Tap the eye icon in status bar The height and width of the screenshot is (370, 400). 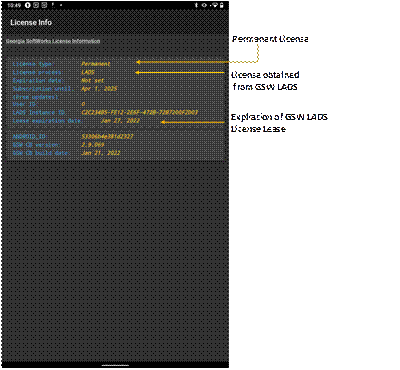pyautogui.click(x=204, y=5)
